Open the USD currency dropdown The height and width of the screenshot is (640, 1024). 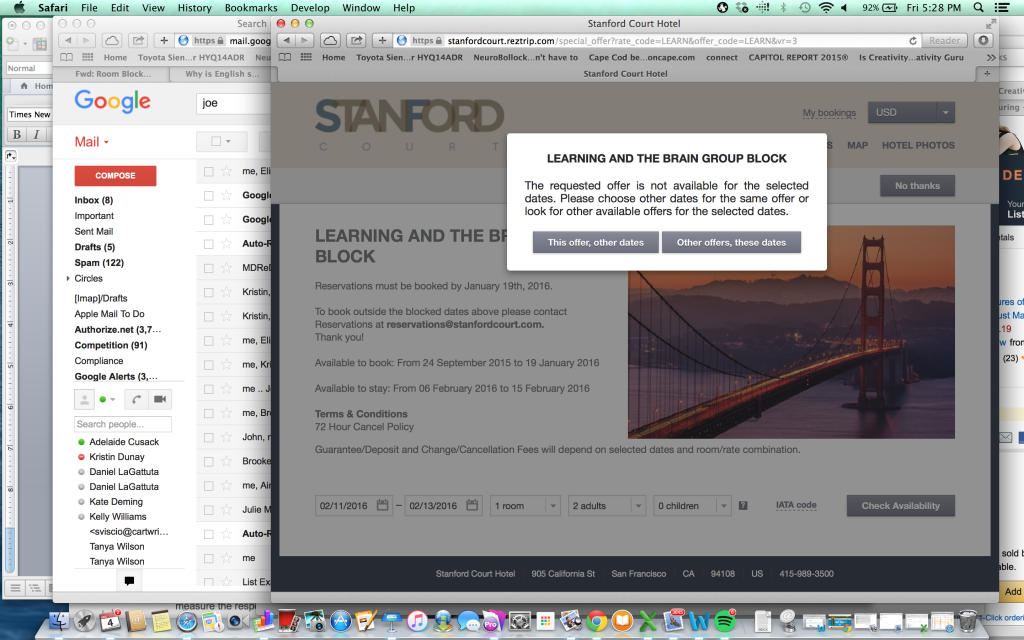pos(911,112)
